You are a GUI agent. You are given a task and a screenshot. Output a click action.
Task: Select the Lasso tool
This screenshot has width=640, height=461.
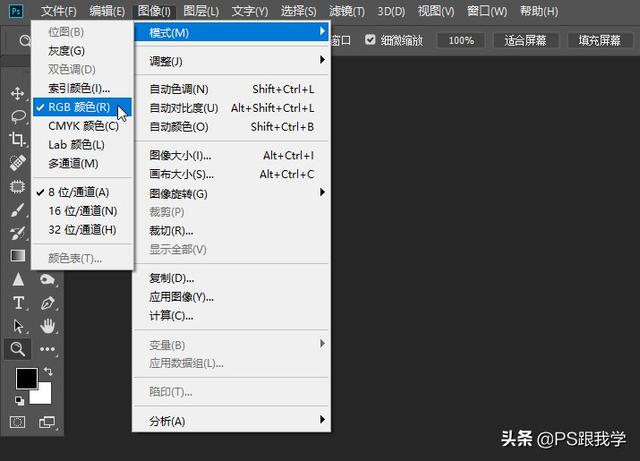[x=18, y=117]
